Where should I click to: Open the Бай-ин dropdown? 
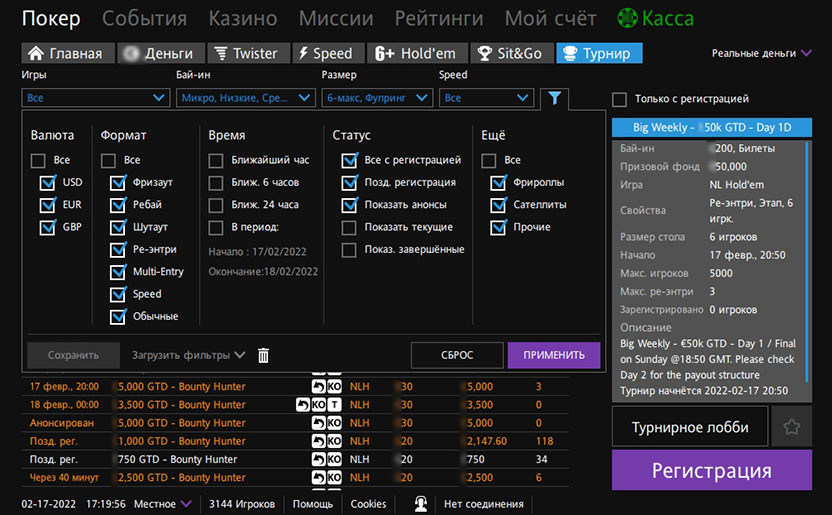point(246,98)
